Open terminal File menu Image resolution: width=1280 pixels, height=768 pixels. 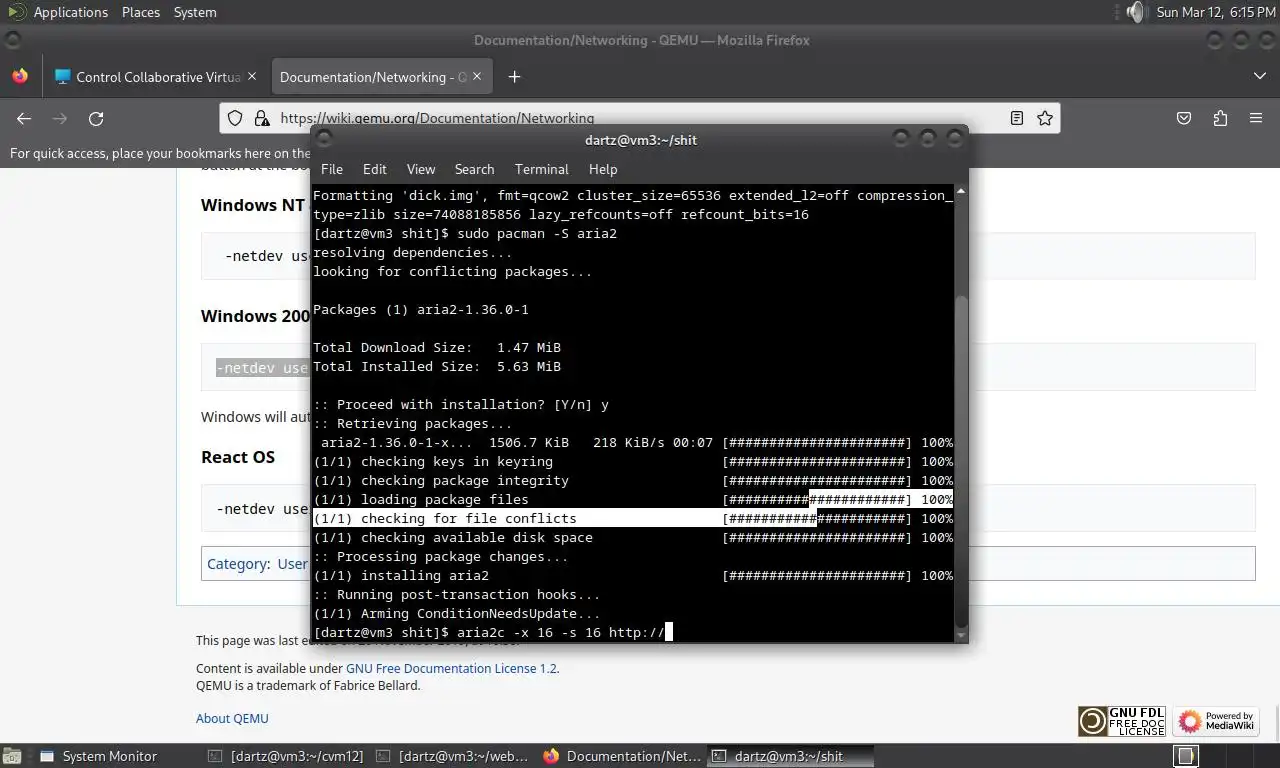click(332, 169)
